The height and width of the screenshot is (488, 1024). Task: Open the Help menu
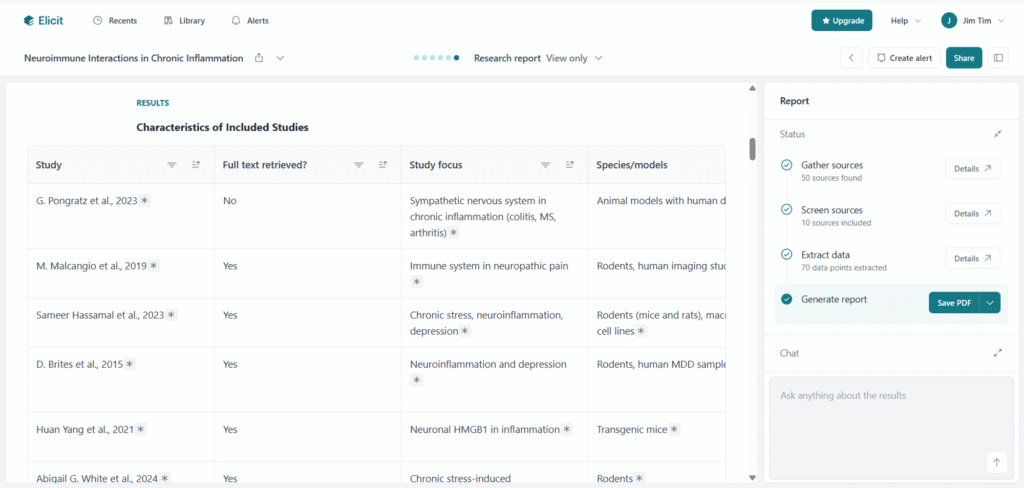[x=904, y=20]
